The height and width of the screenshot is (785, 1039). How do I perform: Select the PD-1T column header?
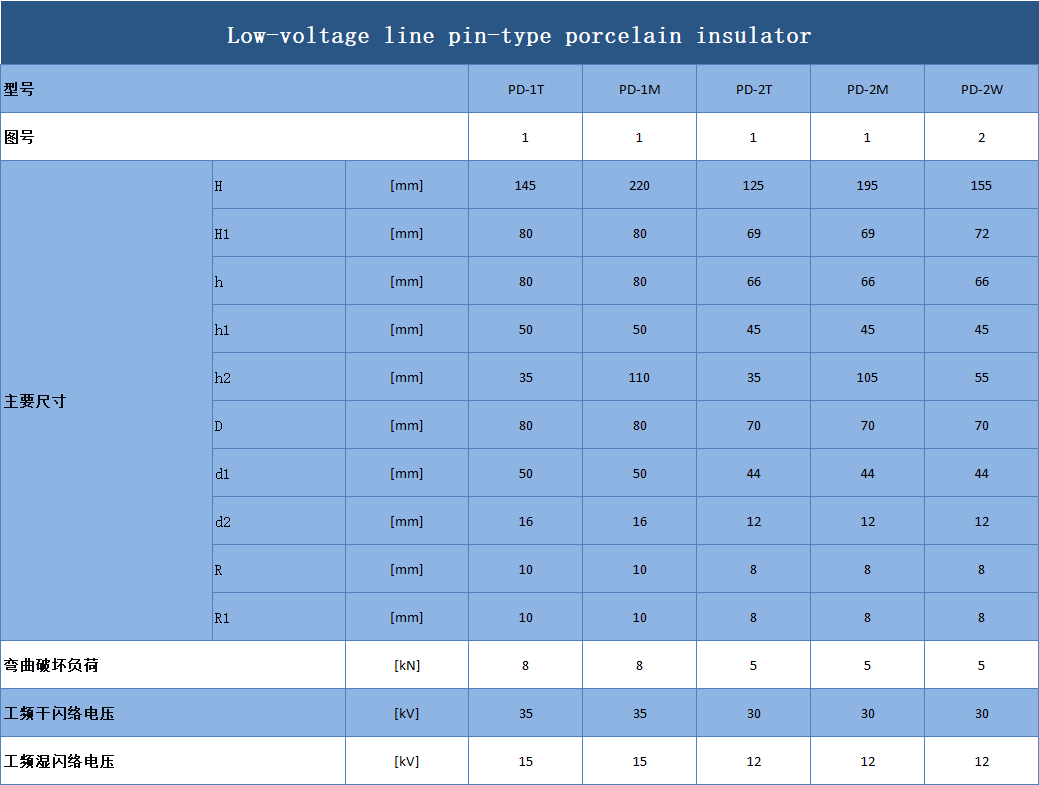click(525, 89)
